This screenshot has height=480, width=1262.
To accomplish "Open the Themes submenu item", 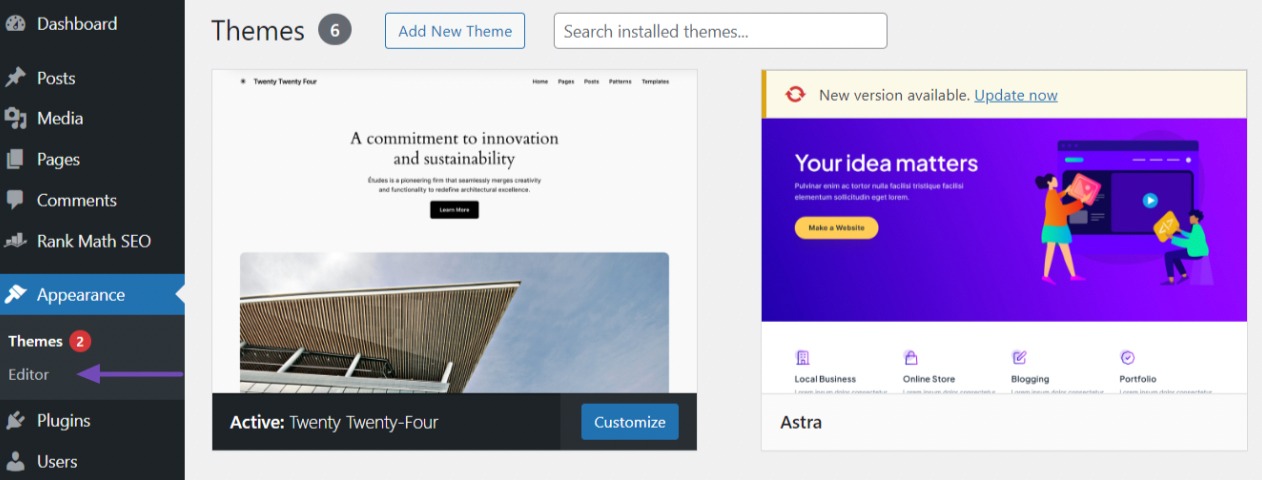I will click(35, 341).
